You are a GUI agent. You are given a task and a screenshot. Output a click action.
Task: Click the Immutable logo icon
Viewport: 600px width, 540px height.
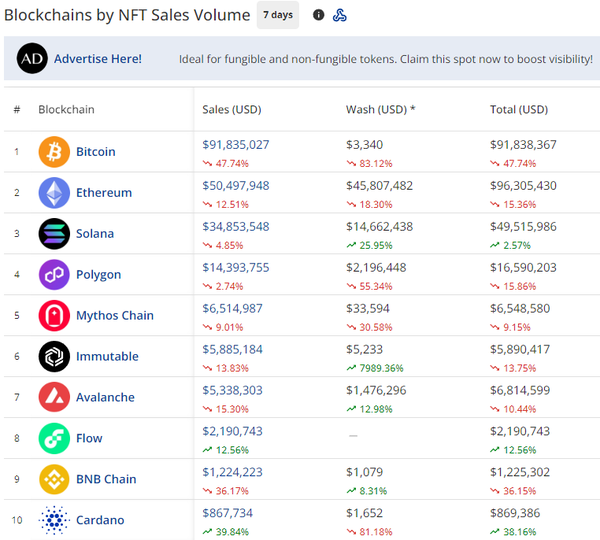[54, 357]
